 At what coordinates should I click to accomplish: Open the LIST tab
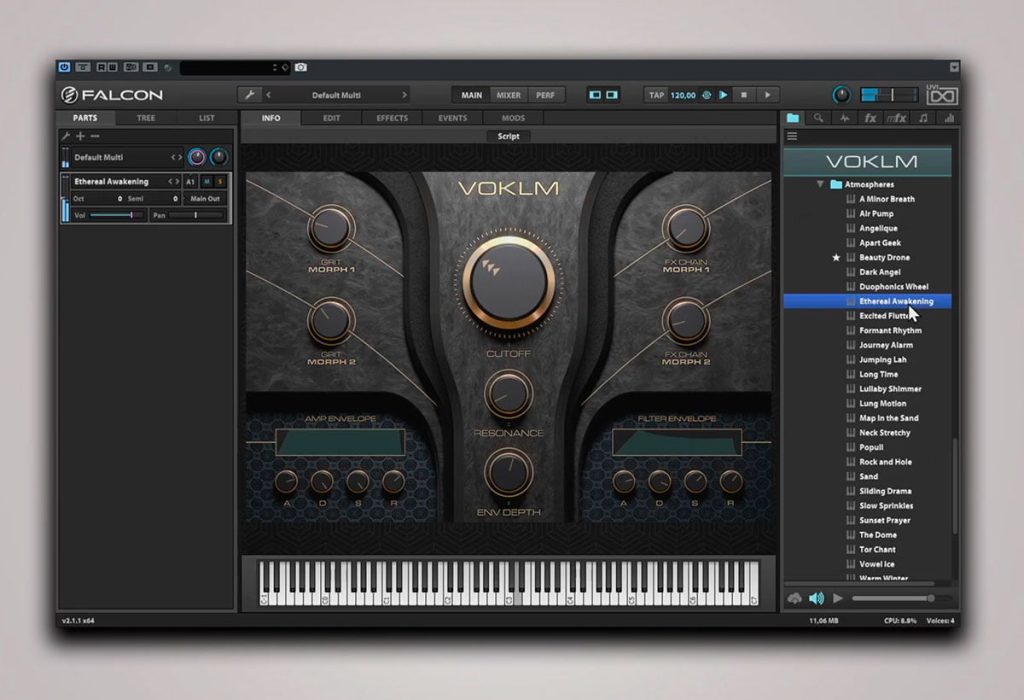point(206,118)
